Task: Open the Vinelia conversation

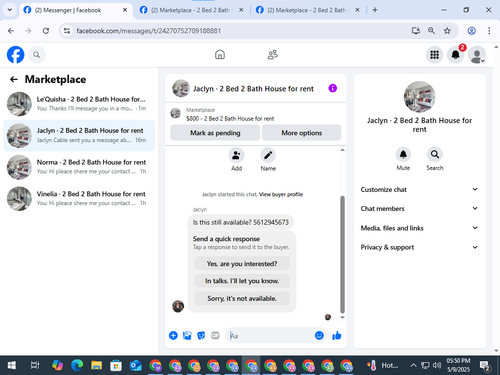Action: point(79,198)
